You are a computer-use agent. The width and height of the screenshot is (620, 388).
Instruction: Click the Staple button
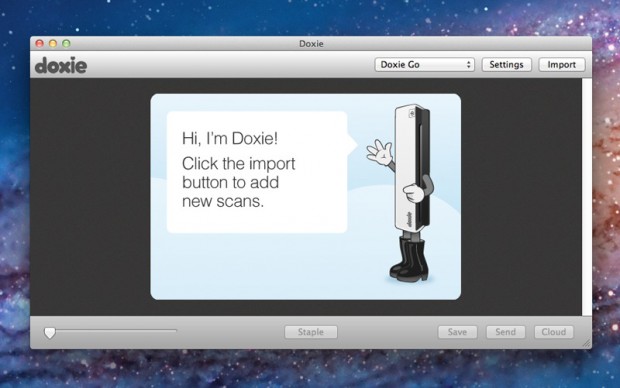tap(311, 332)
